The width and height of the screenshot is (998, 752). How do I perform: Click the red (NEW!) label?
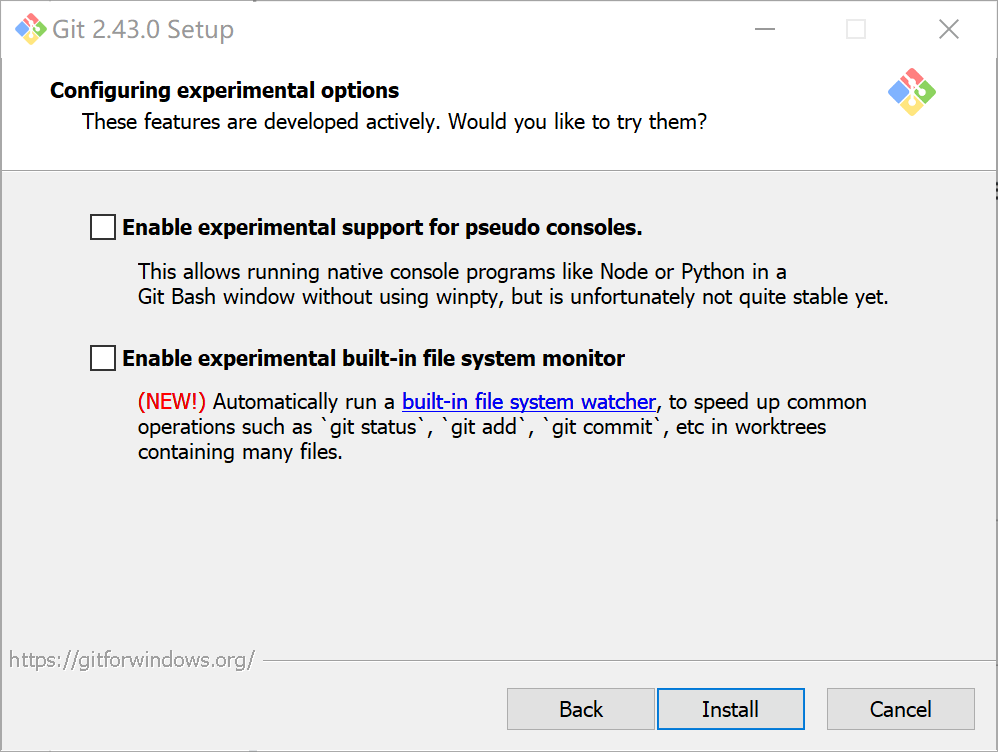[x=171, y=402]
